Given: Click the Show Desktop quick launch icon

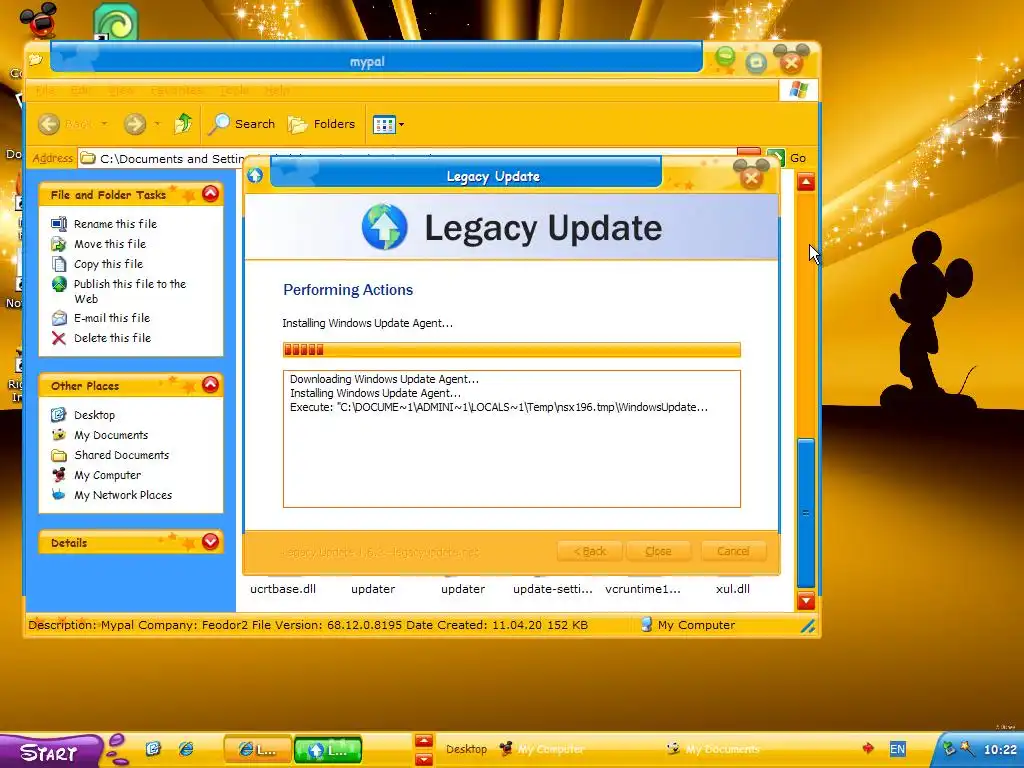Looking at the screenshot, I should coord(153,748).
